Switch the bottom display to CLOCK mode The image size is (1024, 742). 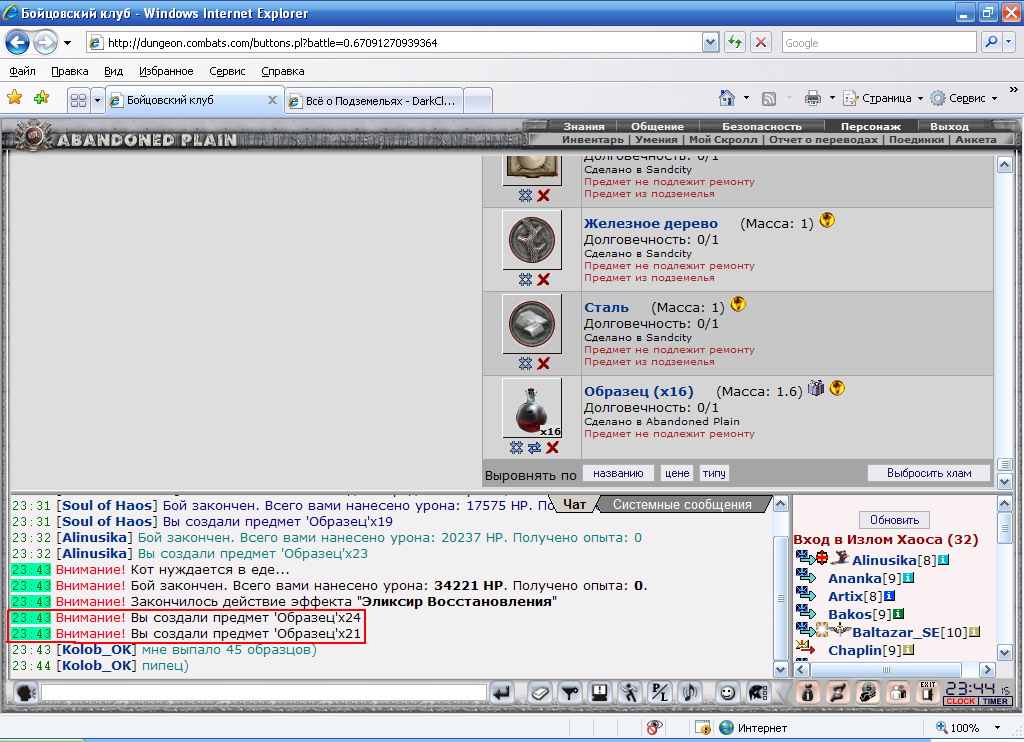click(961, 701)
